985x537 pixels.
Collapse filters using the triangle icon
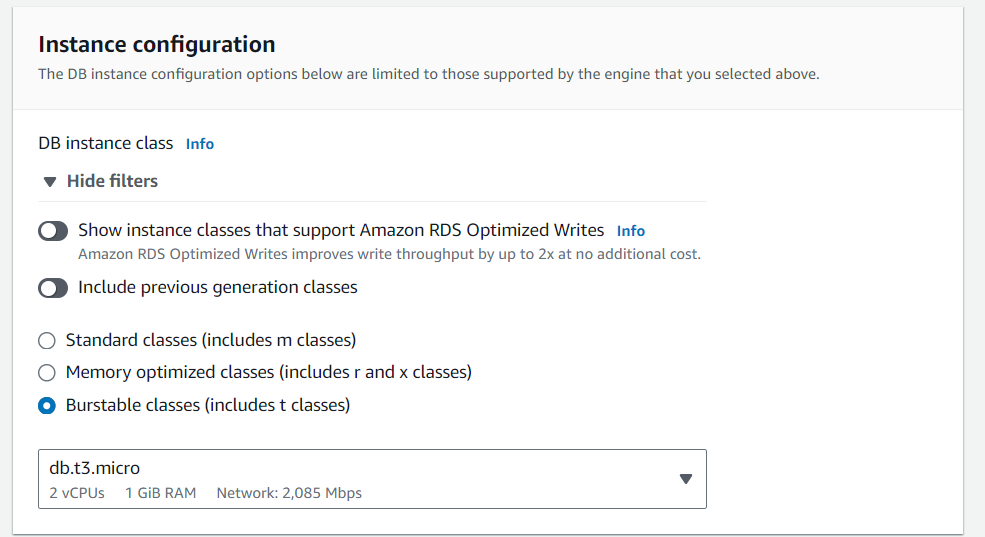(x=50, y=182)
